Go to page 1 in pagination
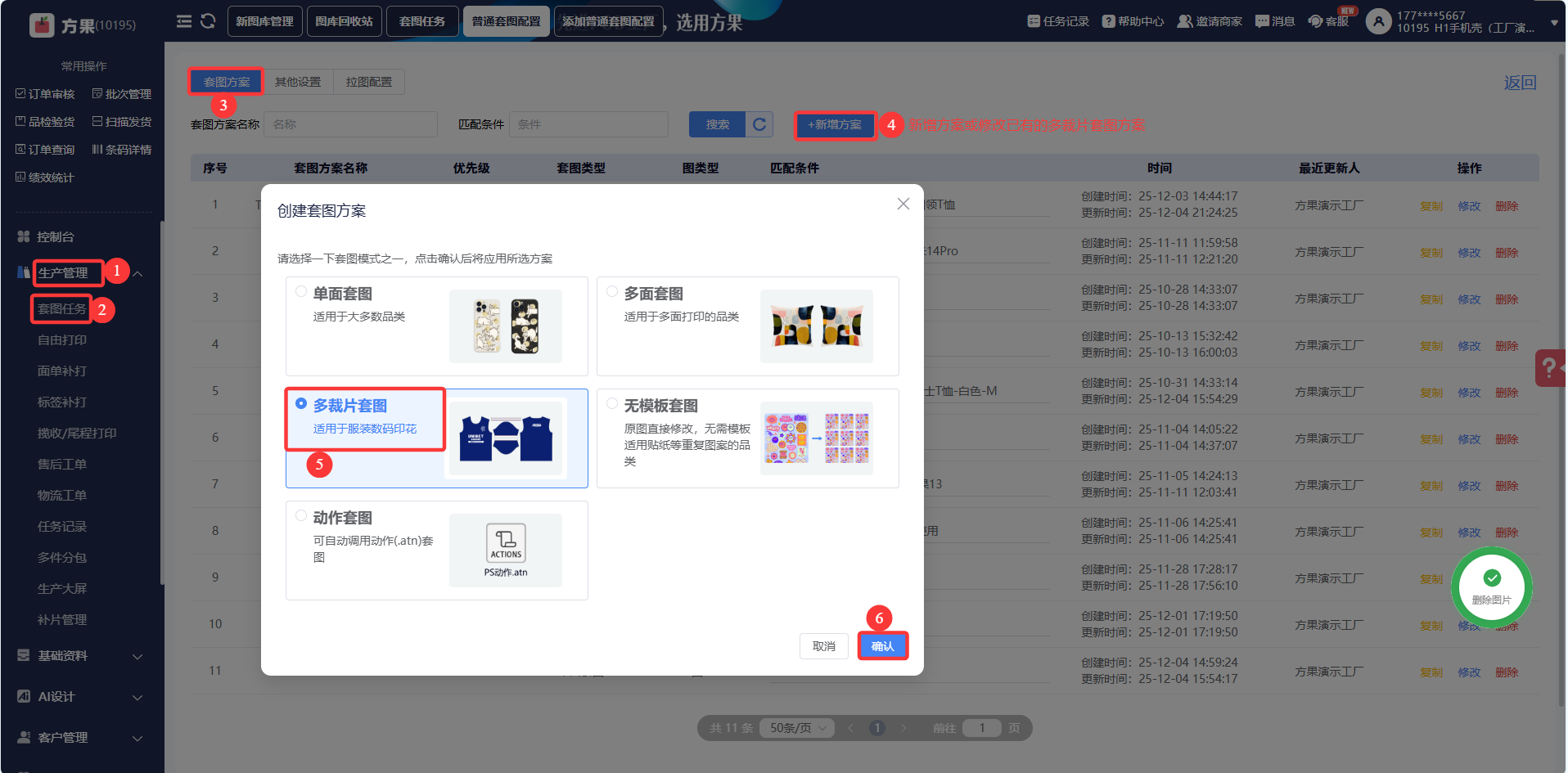Viewport: 1568px width, 773px height. tap(877, 728)
